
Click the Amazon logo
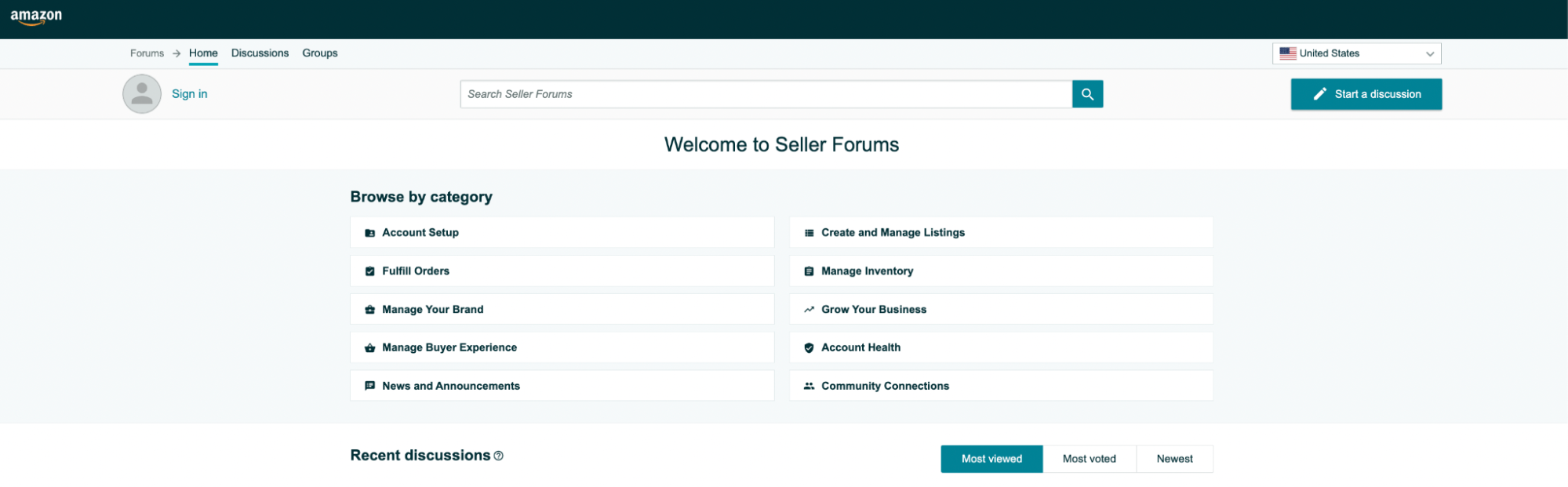pyautogui.click(x=36, y=17)
